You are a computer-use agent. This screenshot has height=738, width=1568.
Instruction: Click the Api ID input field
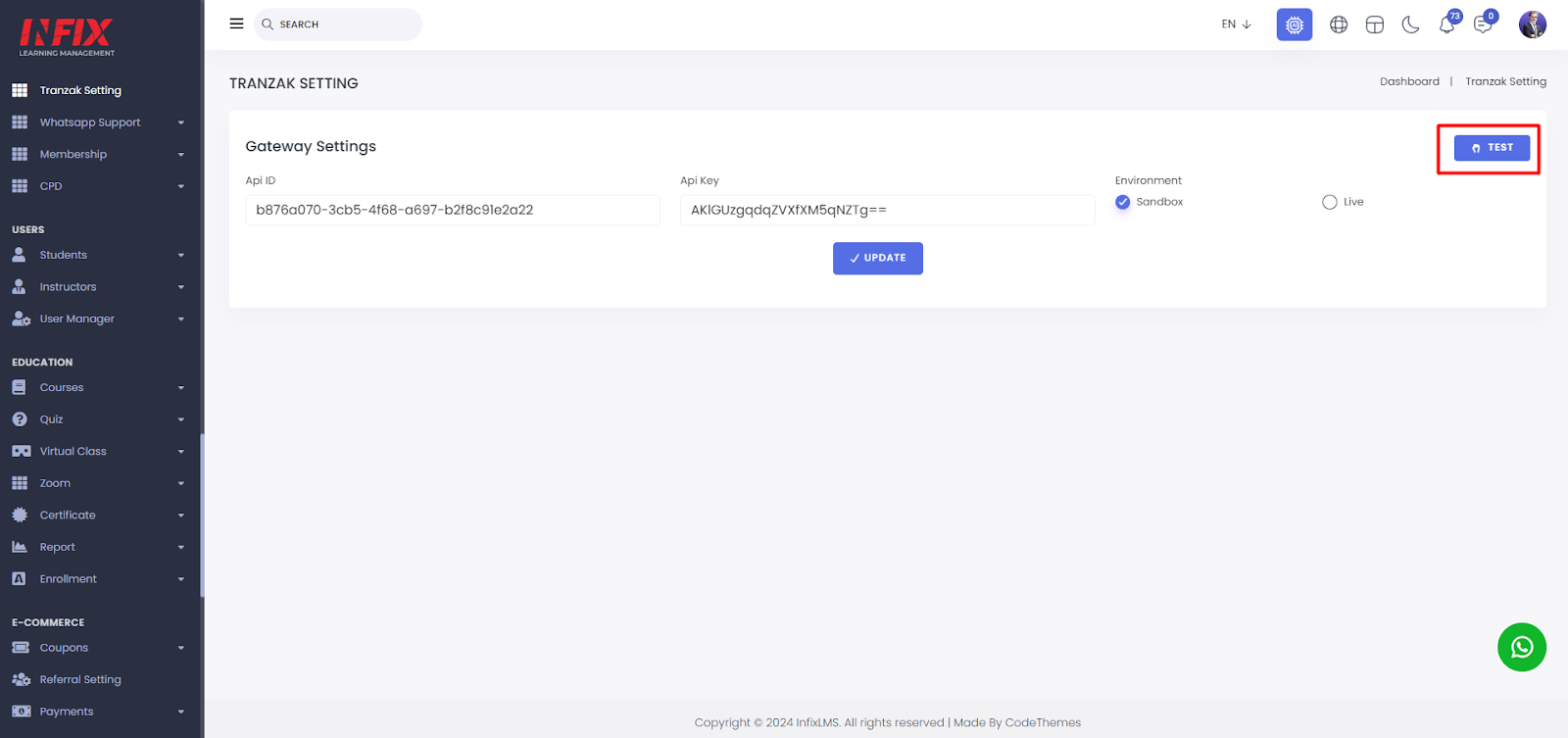coord(453,210)
